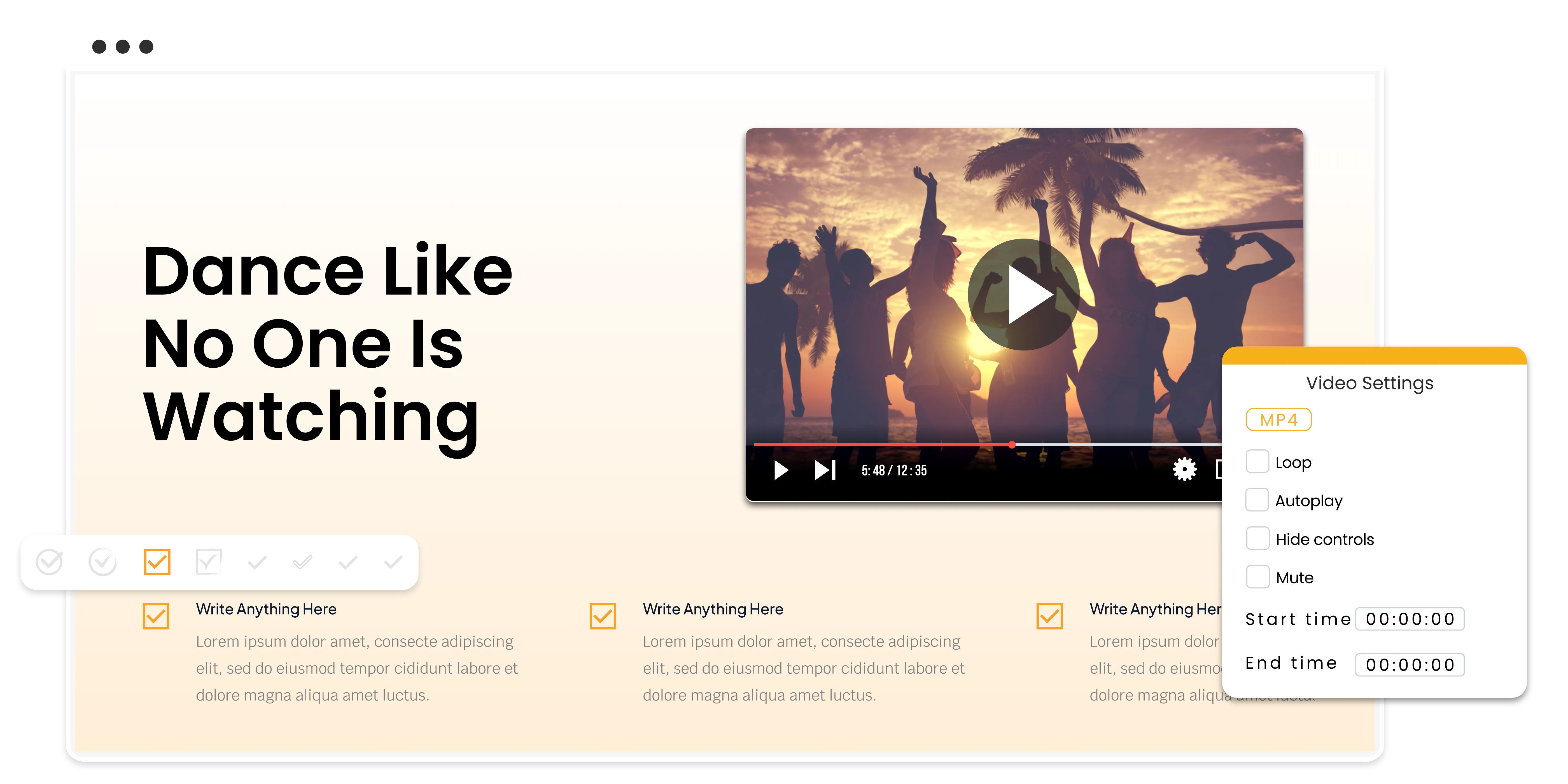Click the Start time input field

(1409, 619)
